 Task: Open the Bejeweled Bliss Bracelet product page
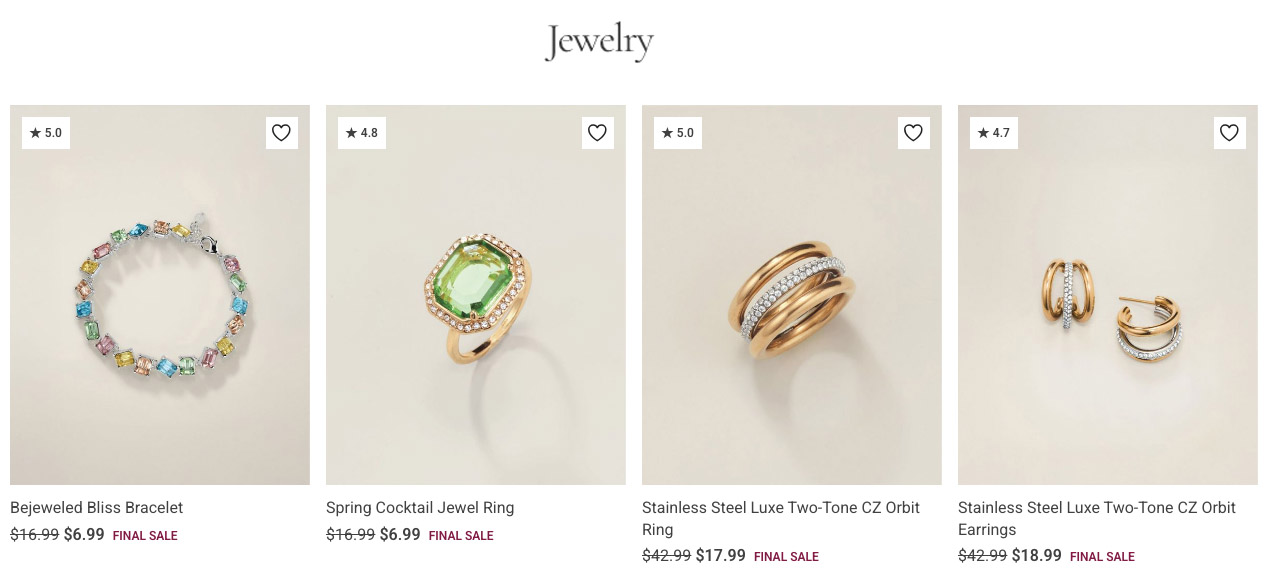tap(96, 508)
